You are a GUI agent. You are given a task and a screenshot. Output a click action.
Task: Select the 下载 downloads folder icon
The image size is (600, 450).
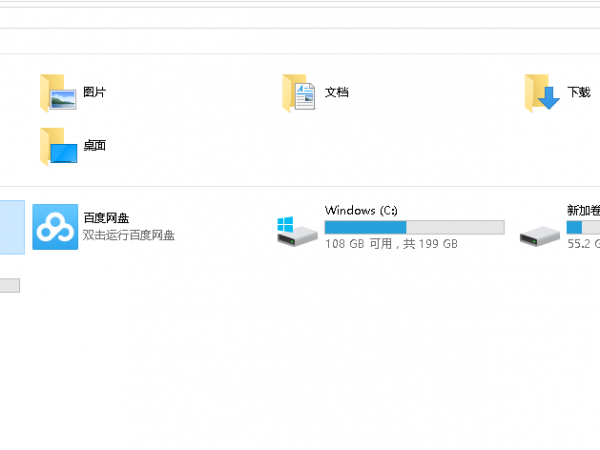pyautogui.click(x=541, y=93)
